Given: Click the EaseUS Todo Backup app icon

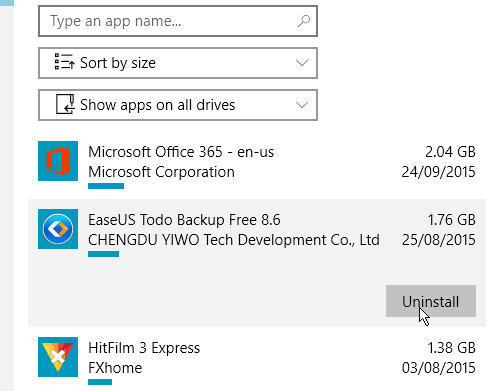Looking at the screenshot, I should (x=58, y=229).
